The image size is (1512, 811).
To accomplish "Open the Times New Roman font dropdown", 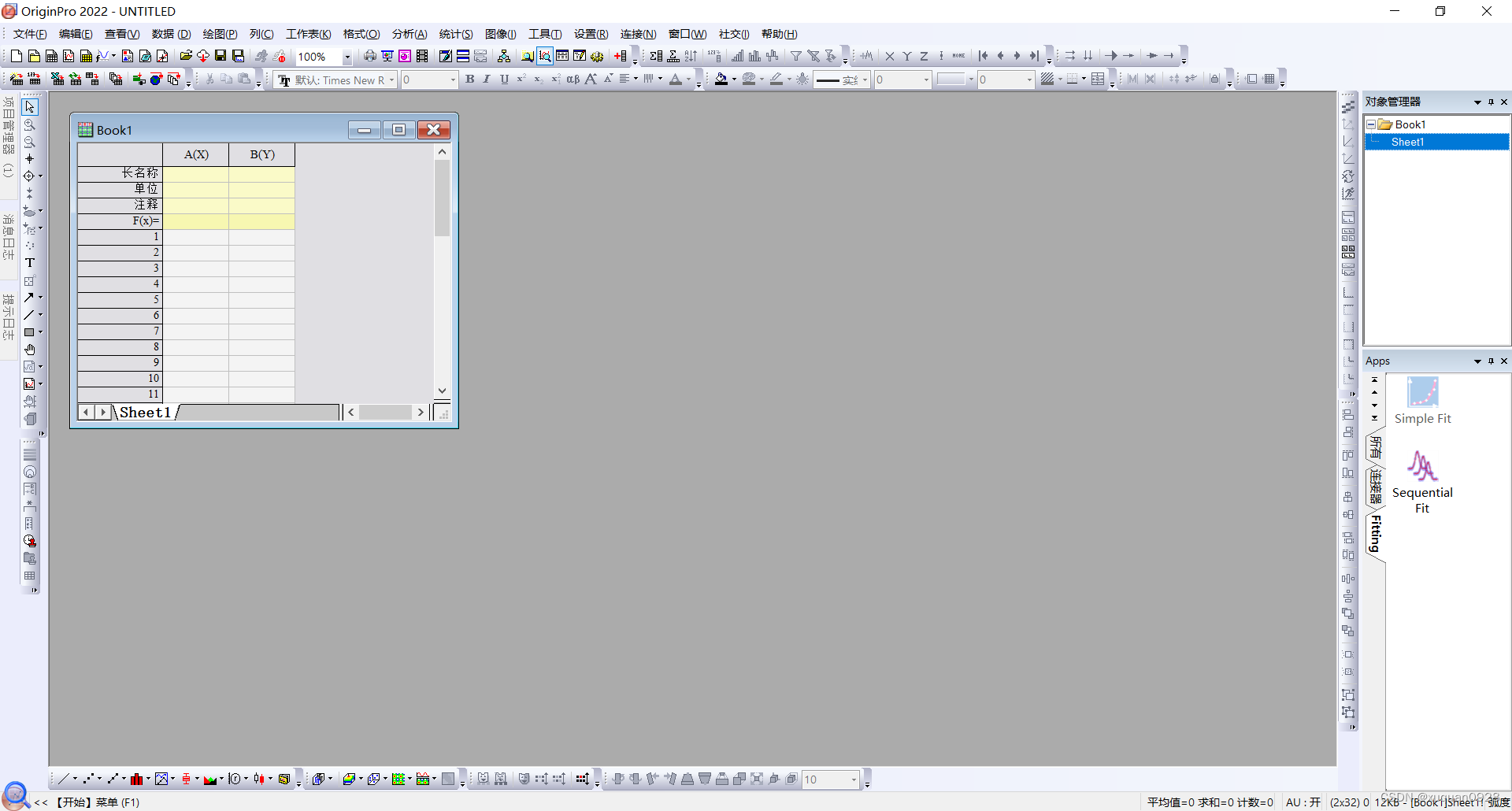I will point(391,80).
